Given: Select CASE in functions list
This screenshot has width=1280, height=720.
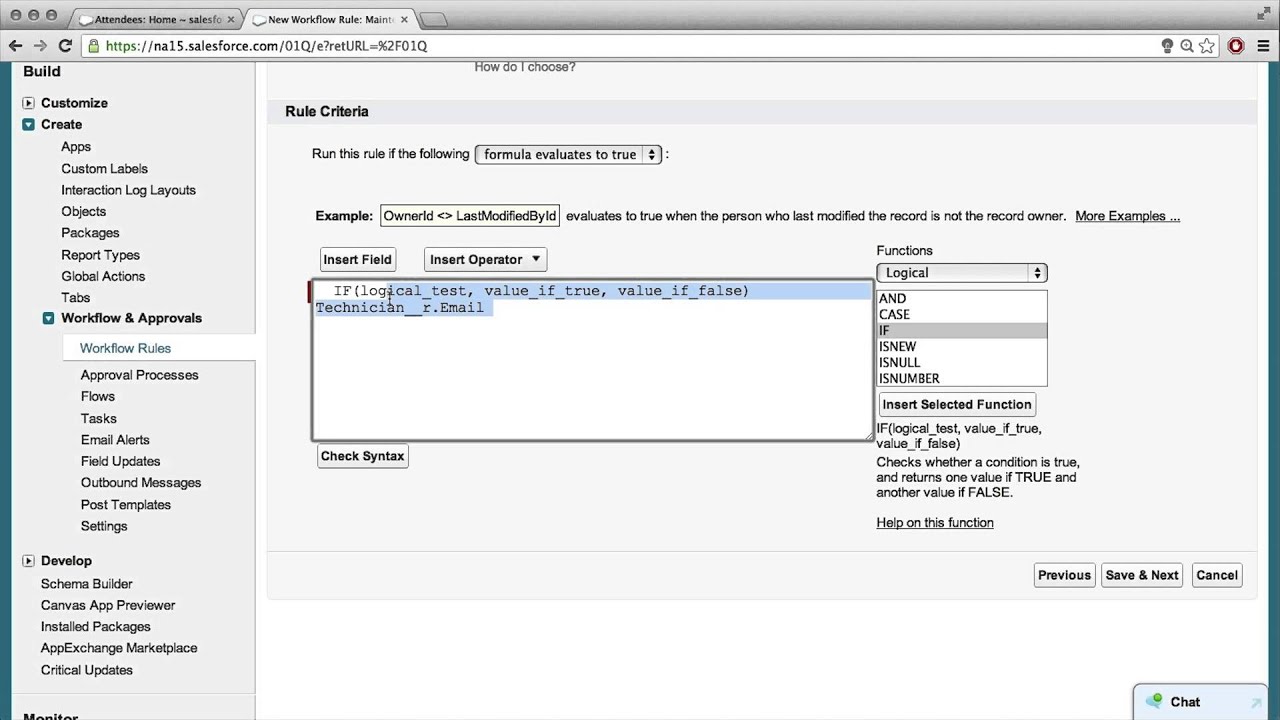Looking at the screenshot, I should pyautogui.click(x=962, y=314).
